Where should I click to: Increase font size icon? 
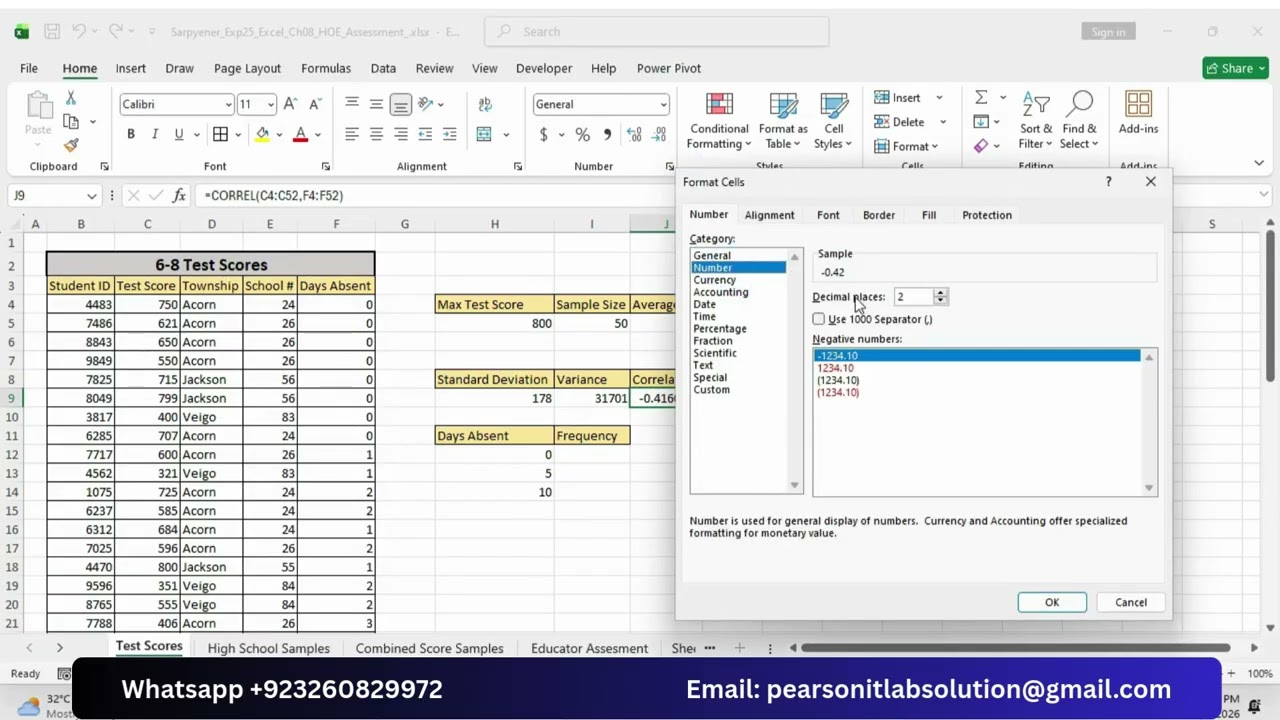tap(290, 104)
